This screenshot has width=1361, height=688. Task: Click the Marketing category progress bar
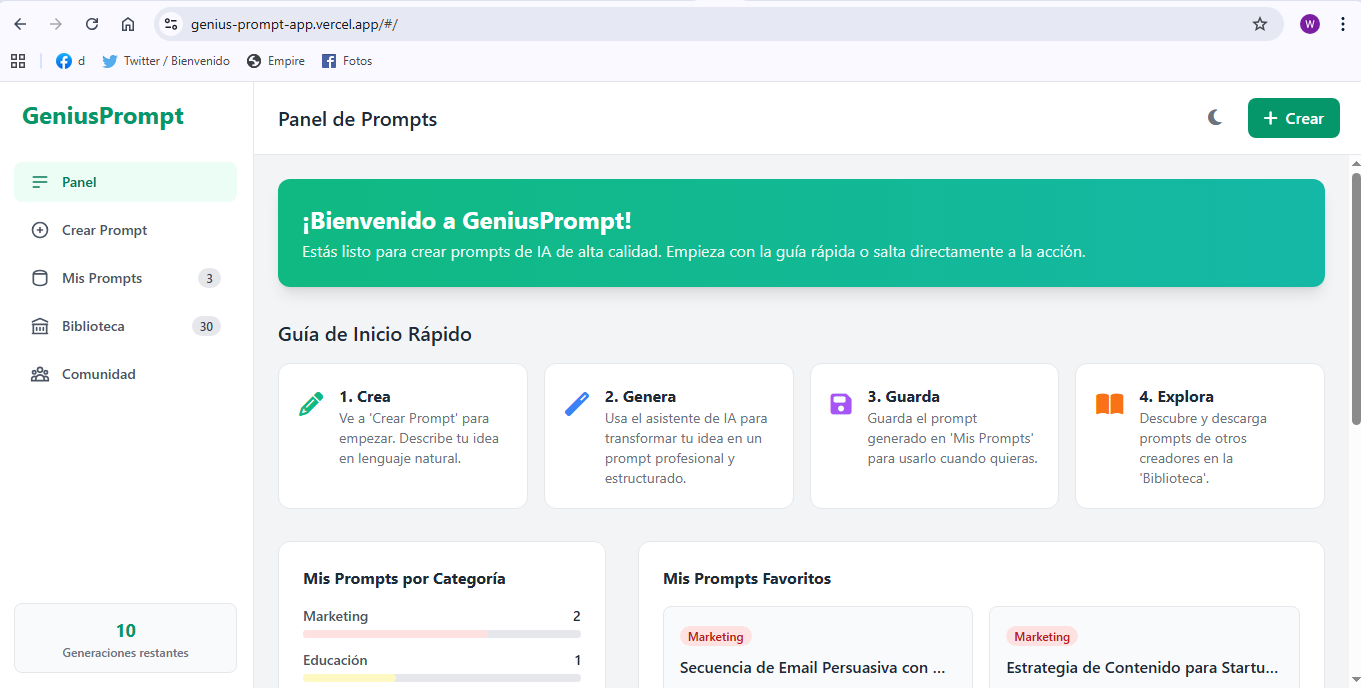(x=441, y=634)
